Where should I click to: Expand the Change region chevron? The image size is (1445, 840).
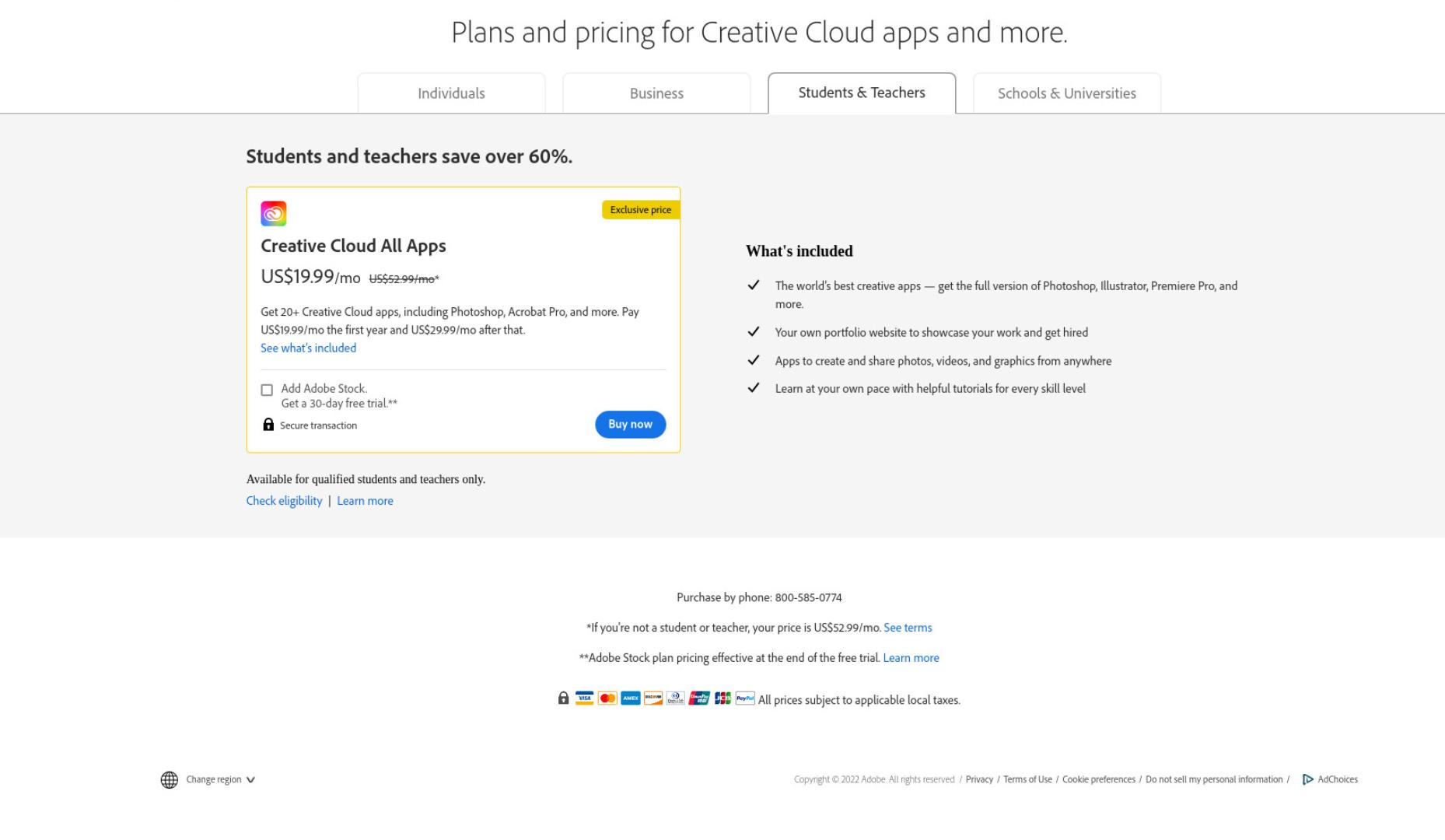coord(250,780)
